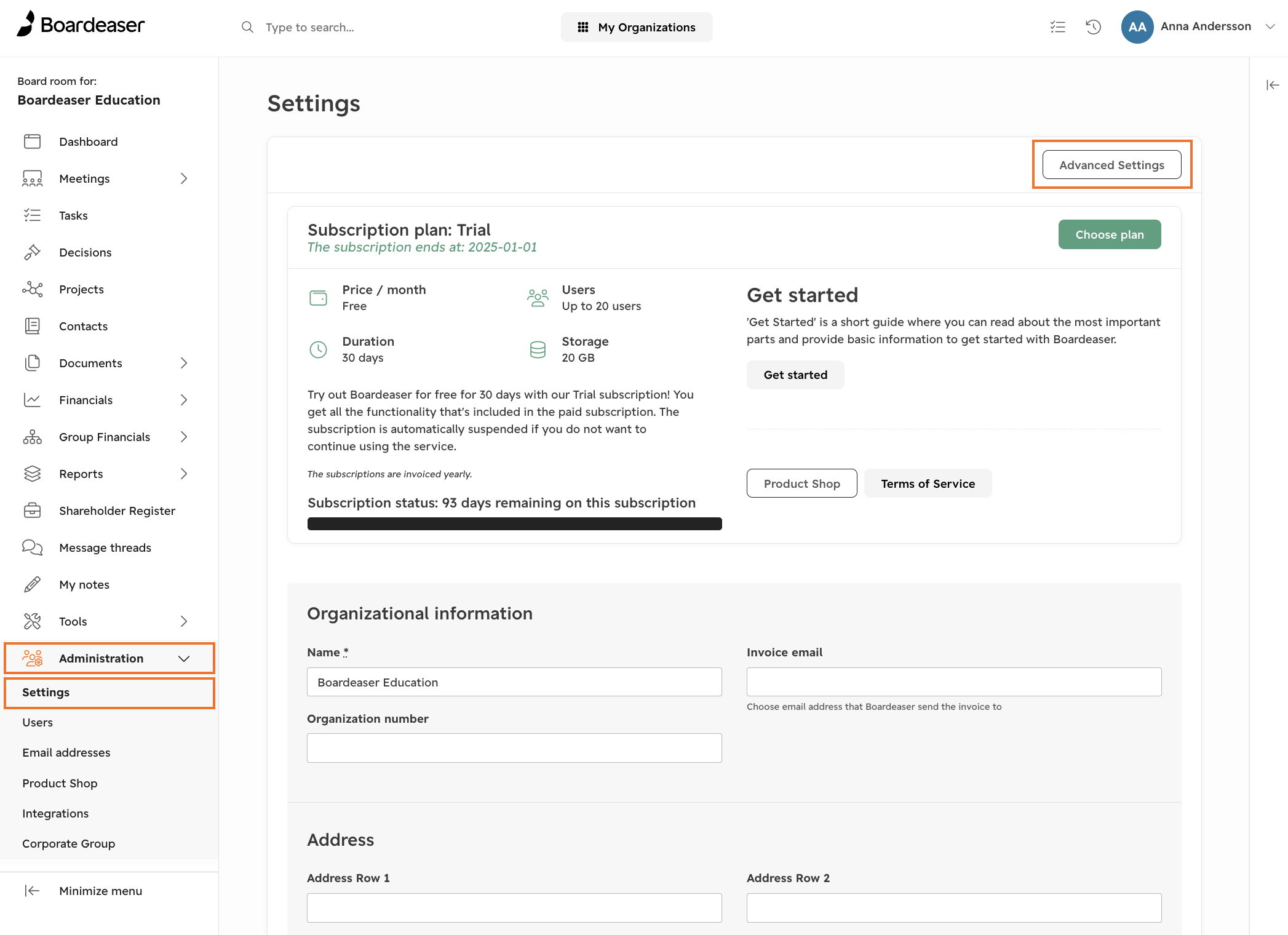Image resolution: width=1288 pixels, height=935 pixels.
Task: Click the Message threads chat icon
Action: point(32,547)
